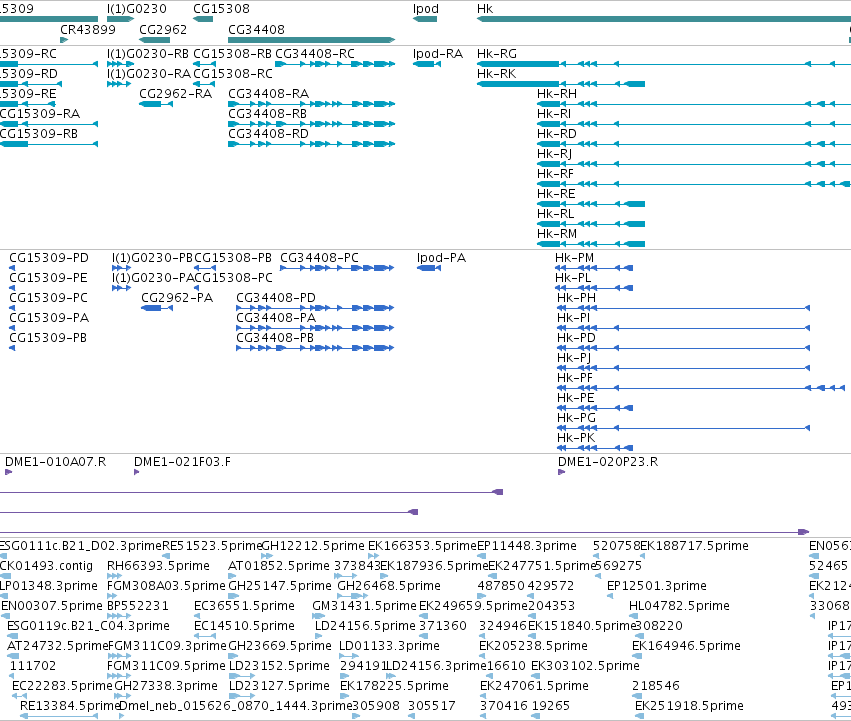851x721 pixels.
Task: Click the EP11448.3prime EST label
Action: click(x=526, y=546)
